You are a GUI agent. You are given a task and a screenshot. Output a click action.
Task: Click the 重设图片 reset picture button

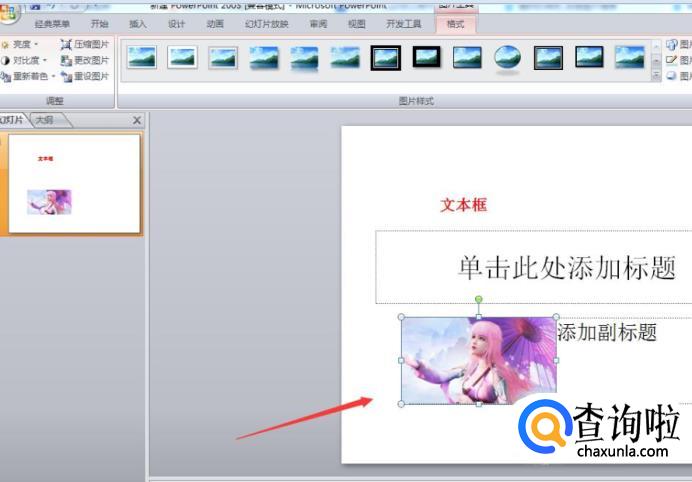click(x=85, y=76)
